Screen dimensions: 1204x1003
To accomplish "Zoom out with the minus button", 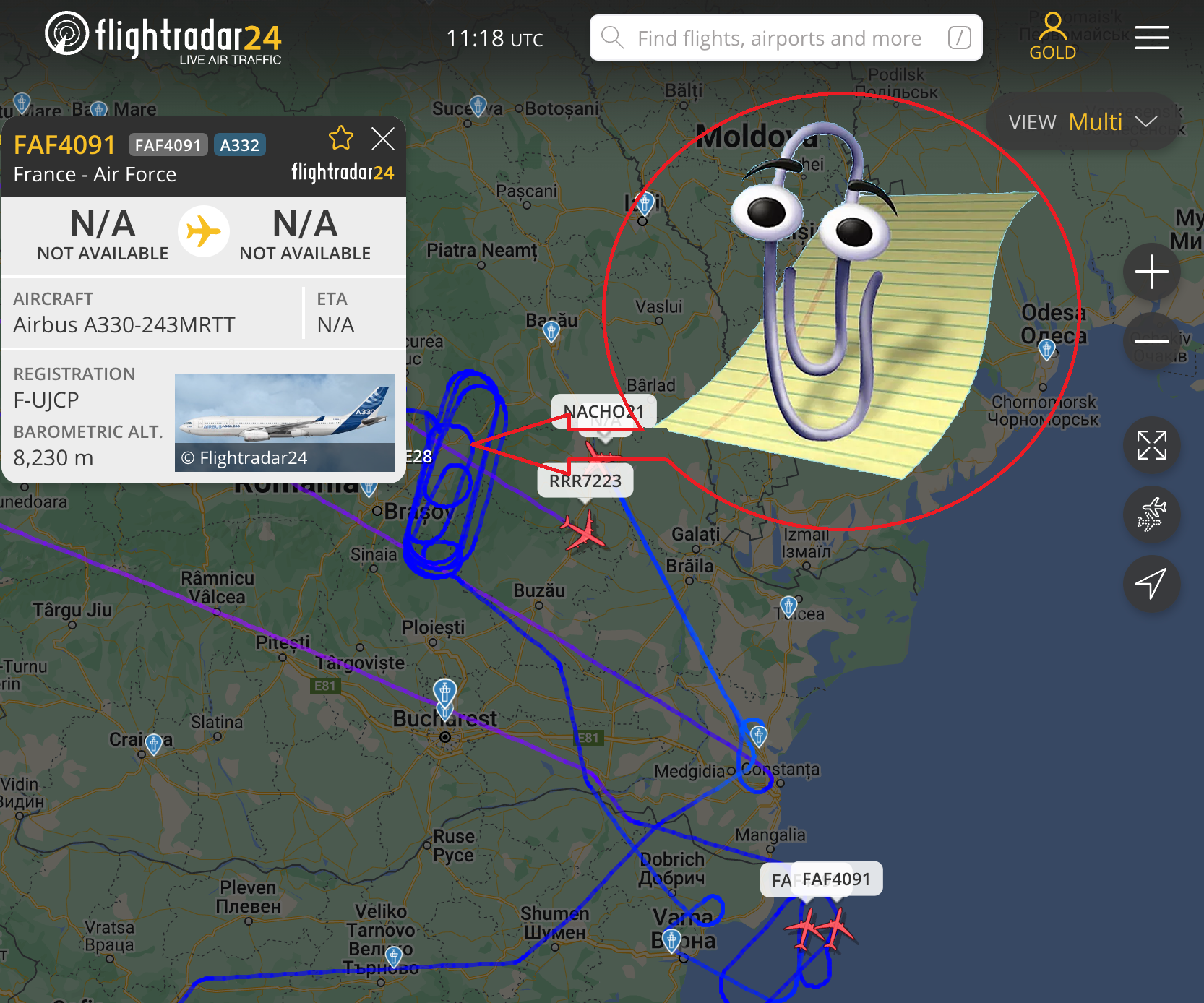I will 1151,340.
